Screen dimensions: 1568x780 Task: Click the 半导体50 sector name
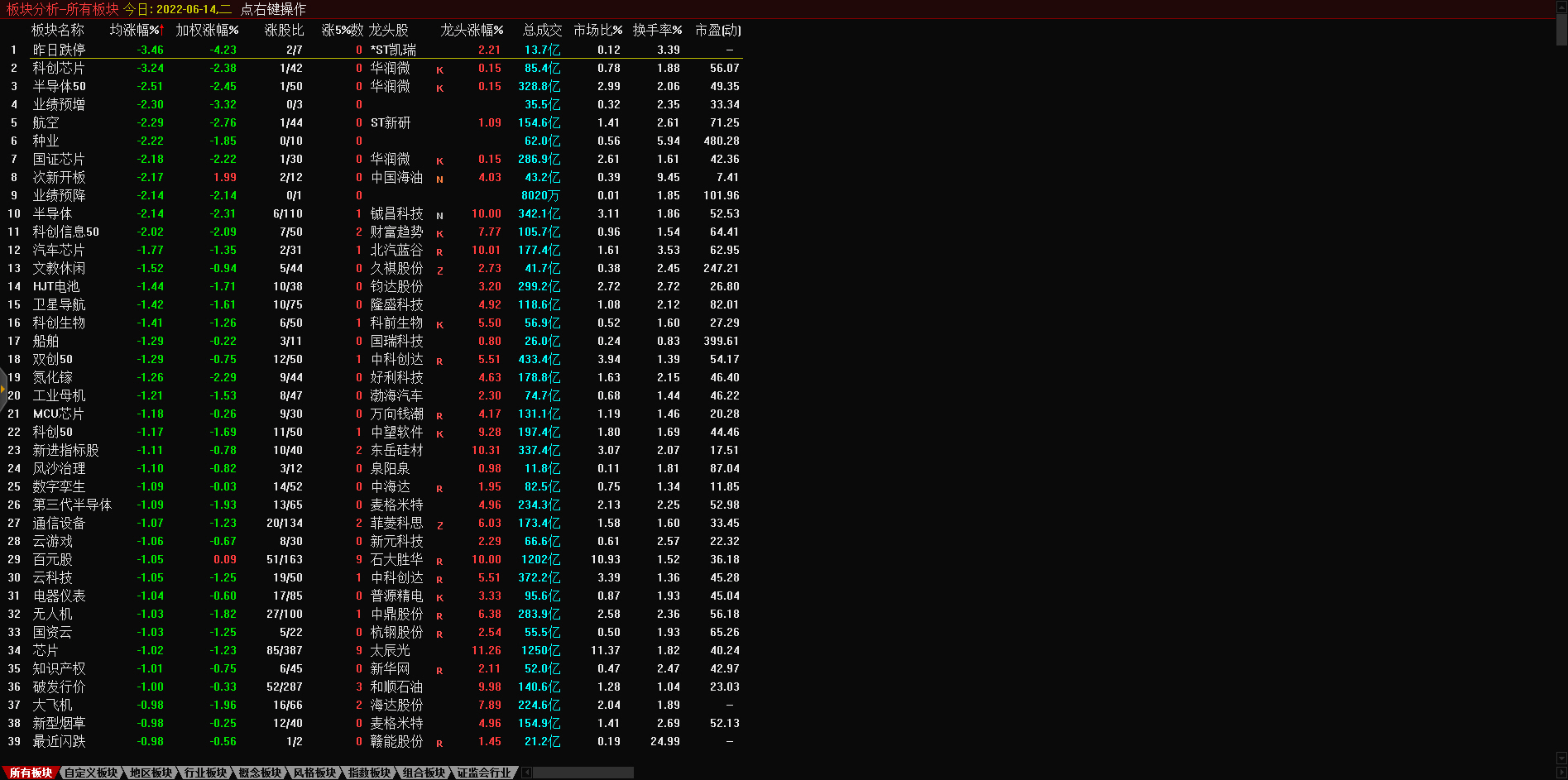click(59, 86)
